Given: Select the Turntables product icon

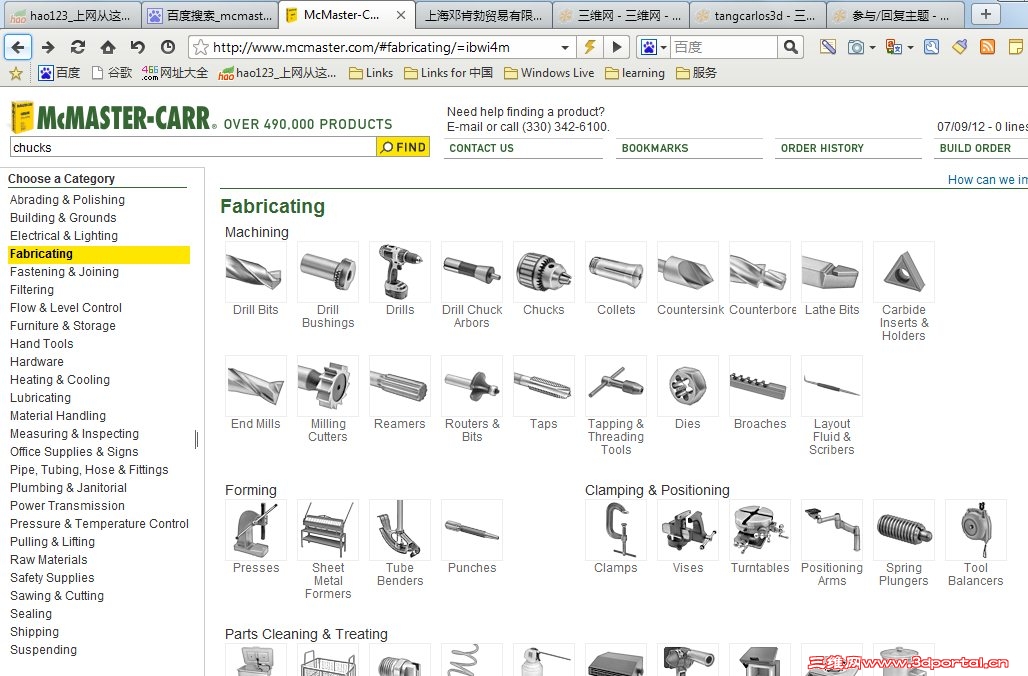Looking at the screenshot, I should [x=760, y=530].
